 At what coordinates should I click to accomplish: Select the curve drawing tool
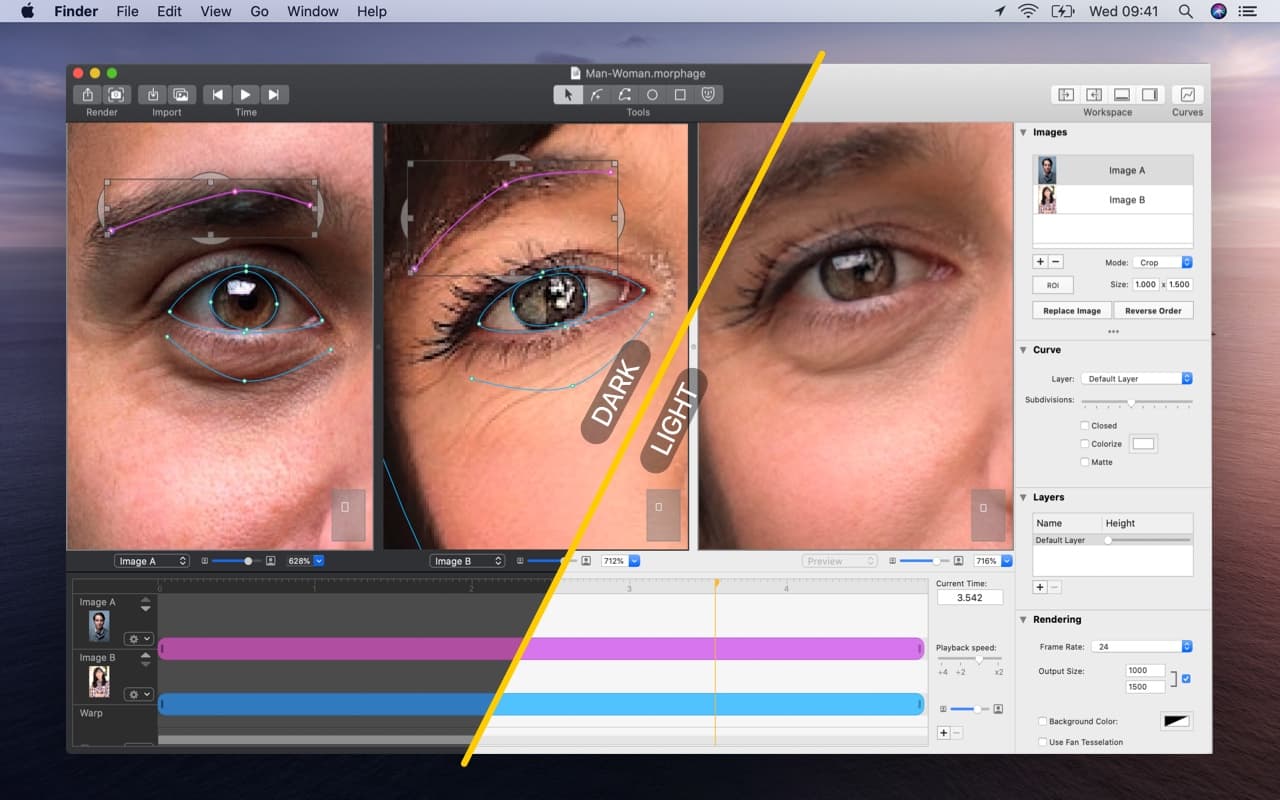[595, 94]
